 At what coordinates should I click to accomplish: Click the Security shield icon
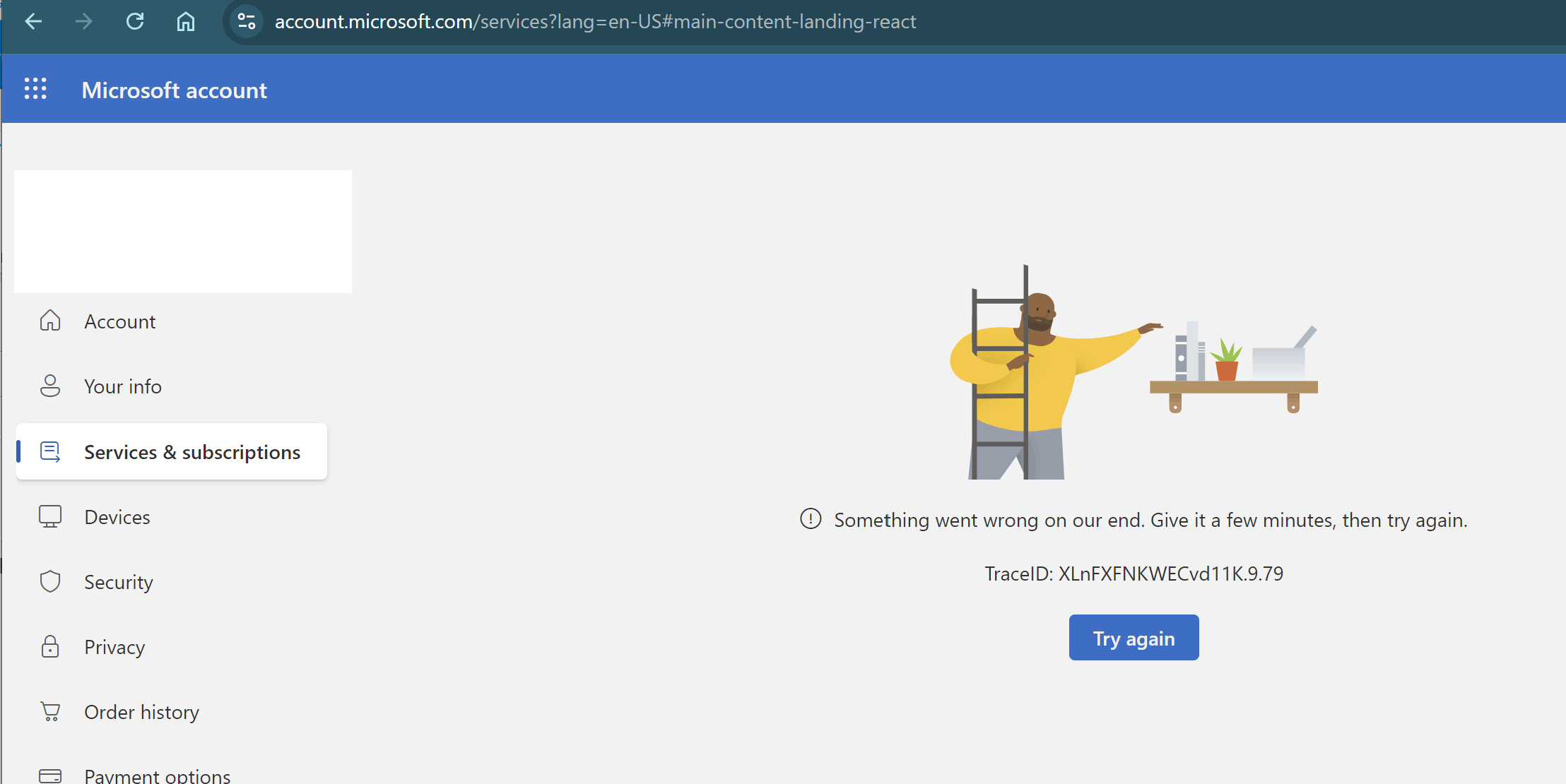pyautogui.click(x=50, y=581)
